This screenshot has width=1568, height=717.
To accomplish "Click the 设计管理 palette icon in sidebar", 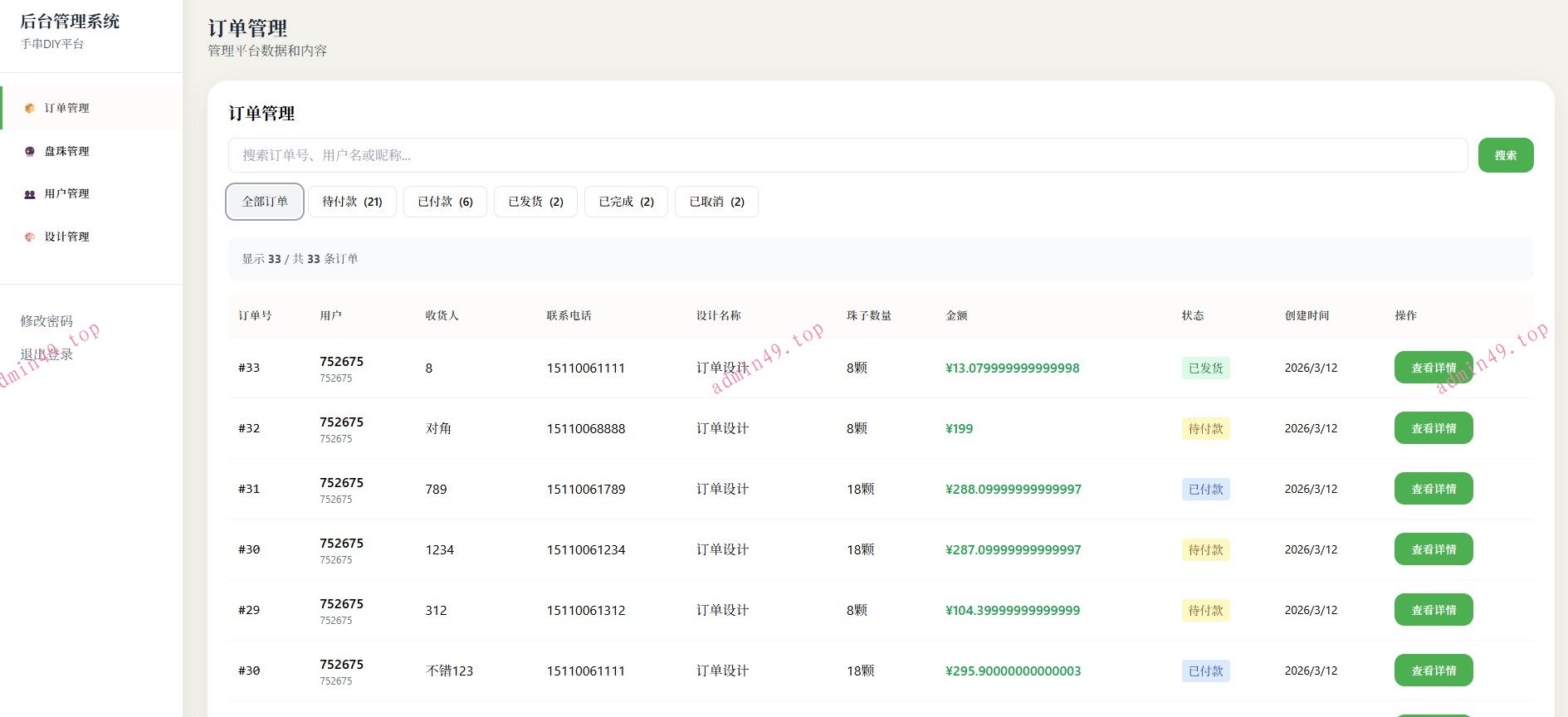I will pyautogui.click(x=30, y=237).
